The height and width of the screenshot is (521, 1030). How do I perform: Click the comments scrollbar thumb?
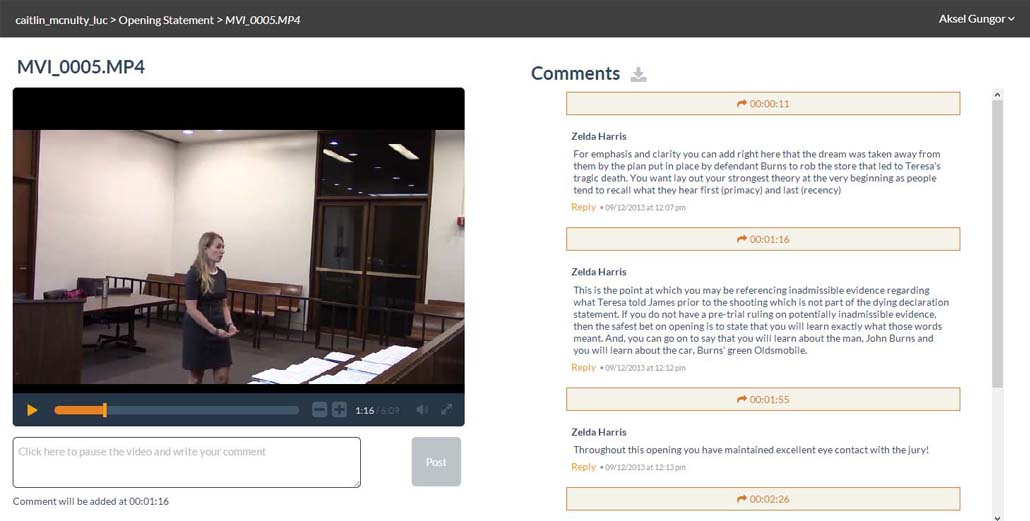pos(997,244)
